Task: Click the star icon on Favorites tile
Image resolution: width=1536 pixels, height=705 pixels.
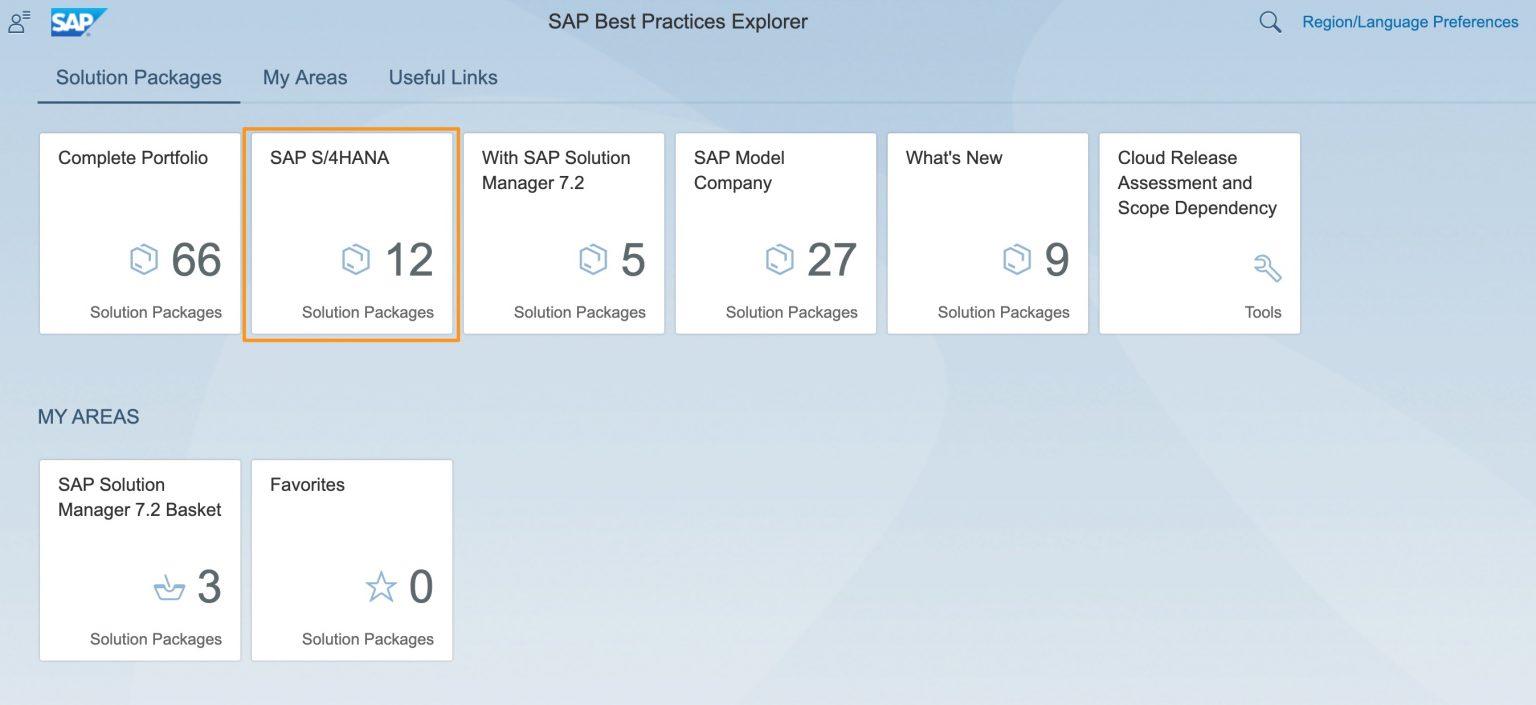Action: (x=381, y=587)
